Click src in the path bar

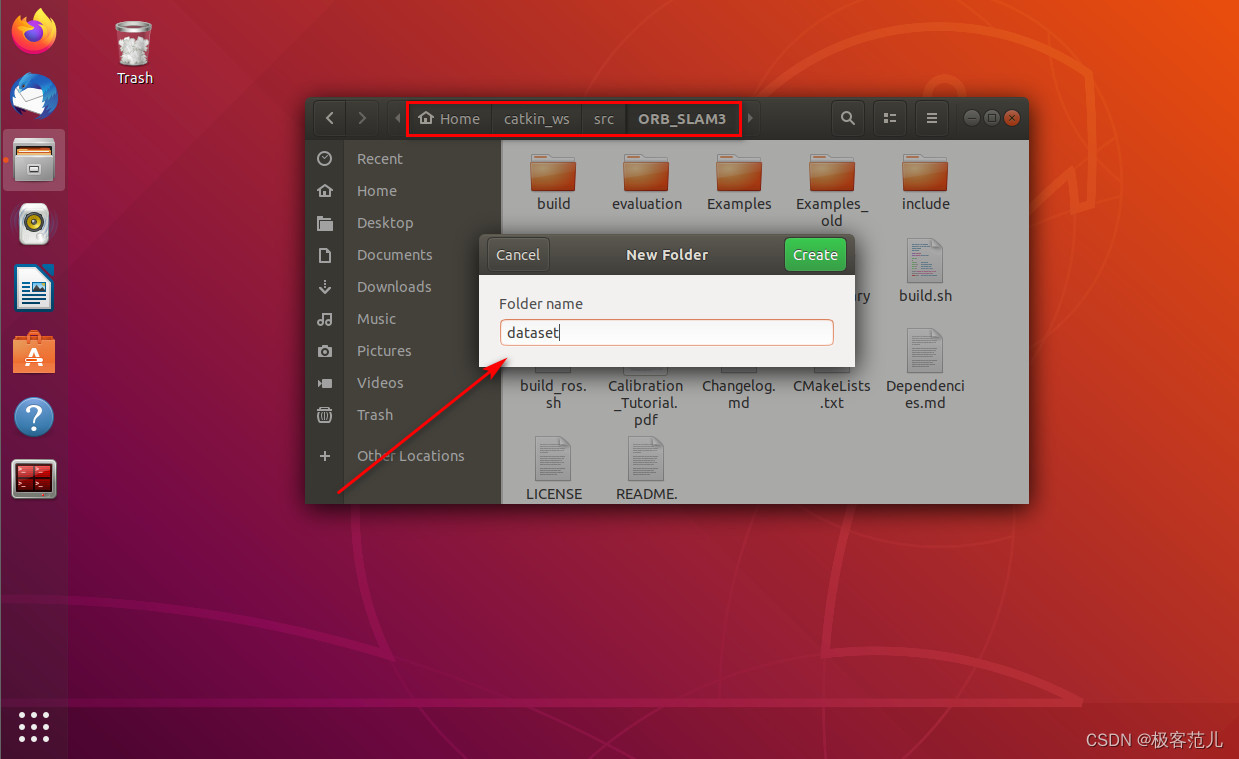tap(604, 118)
